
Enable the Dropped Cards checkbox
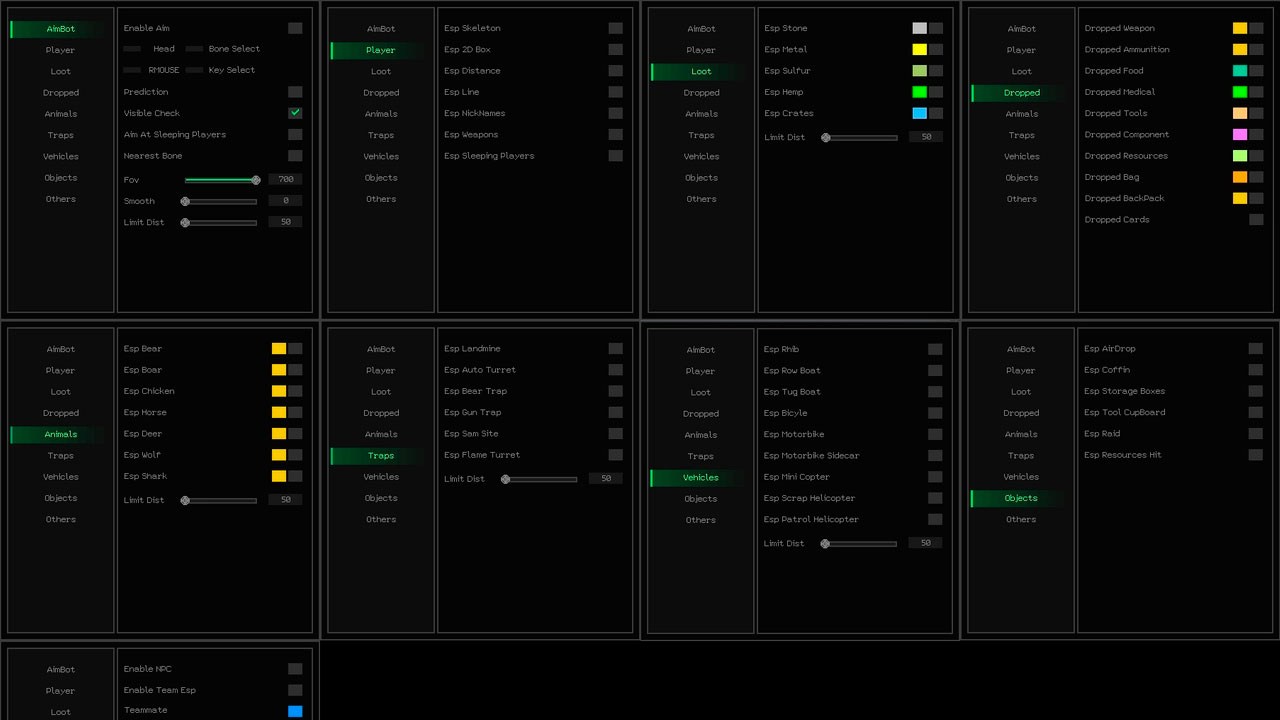click(x=1256, y=219)
